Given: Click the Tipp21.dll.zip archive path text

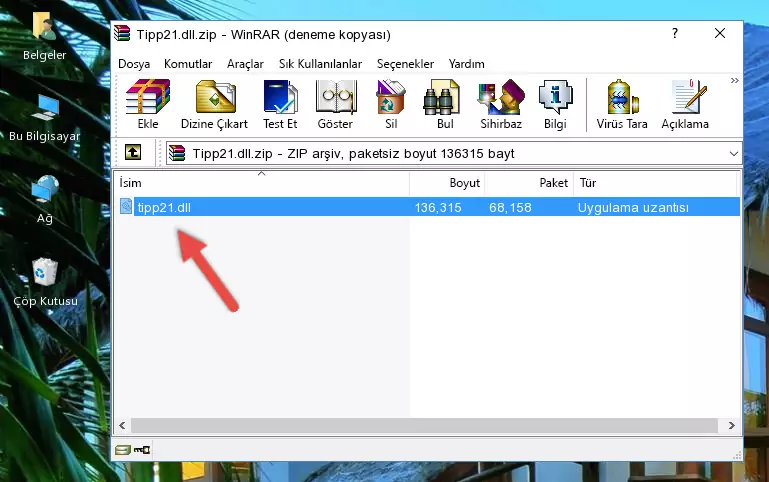Looking at the screenshot, I should (353, 153).
